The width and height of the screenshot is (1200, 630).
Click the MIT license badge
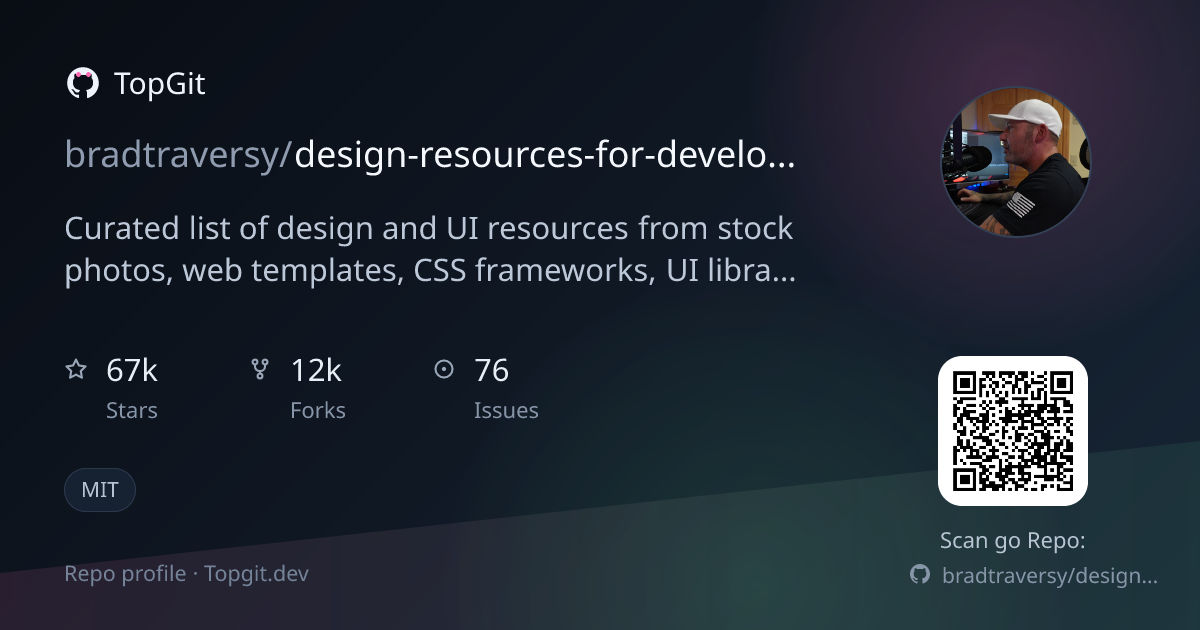click(100, 490)
